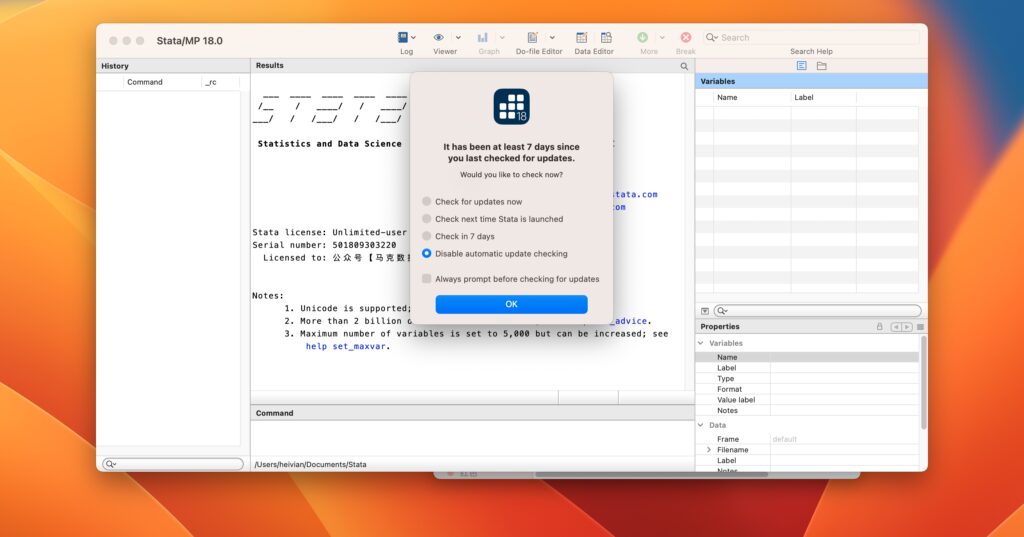Open the Graph dropdown arrow
The height and width of the screenshot is (537, 1024).
click(502, 38)
